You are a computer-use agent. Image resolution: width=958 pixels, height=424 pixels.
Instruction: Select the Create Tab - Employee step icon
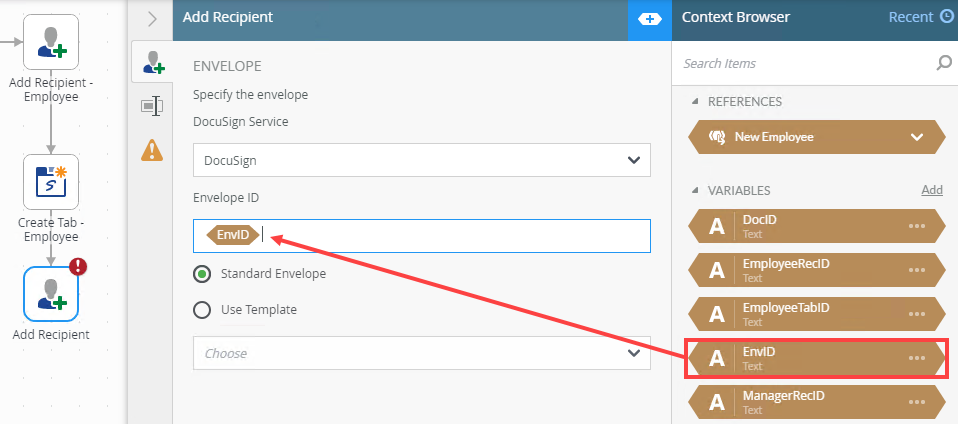(50, 181)
